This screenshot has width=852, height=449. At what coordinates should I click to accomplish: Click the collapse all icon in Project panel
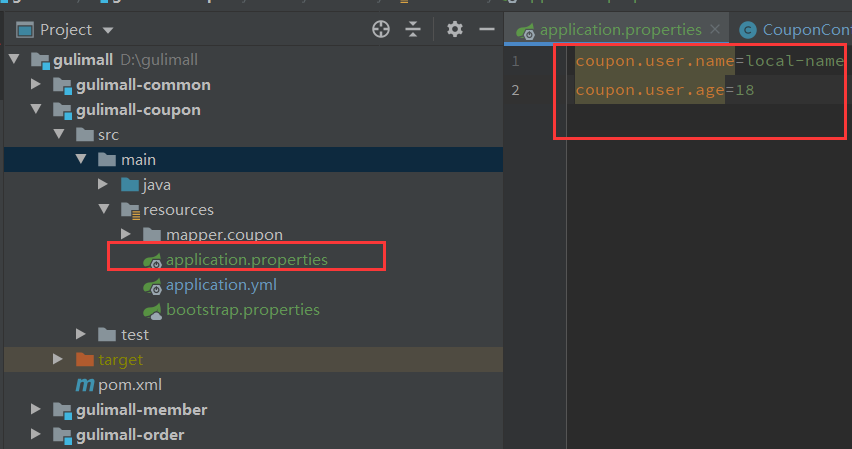[413, 29]
